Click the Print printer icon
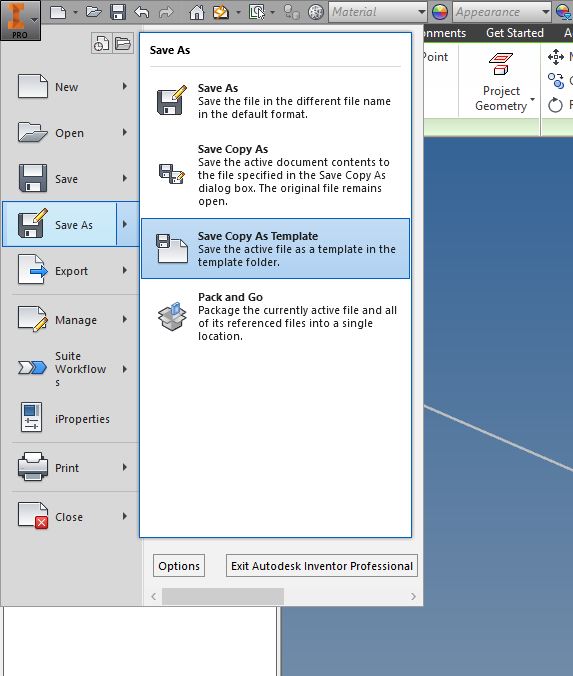 coord(33,466)
